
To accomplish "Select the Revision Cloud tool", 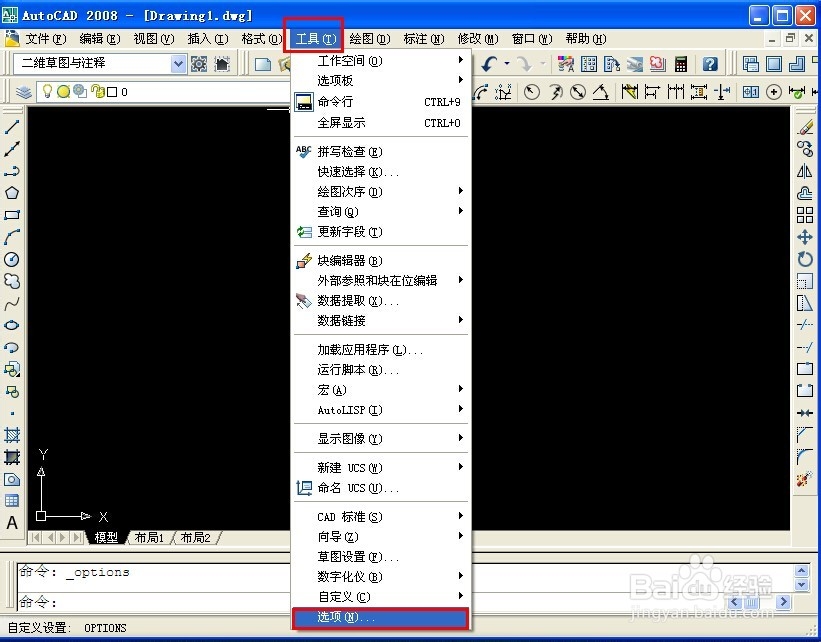I will [12, 281].
